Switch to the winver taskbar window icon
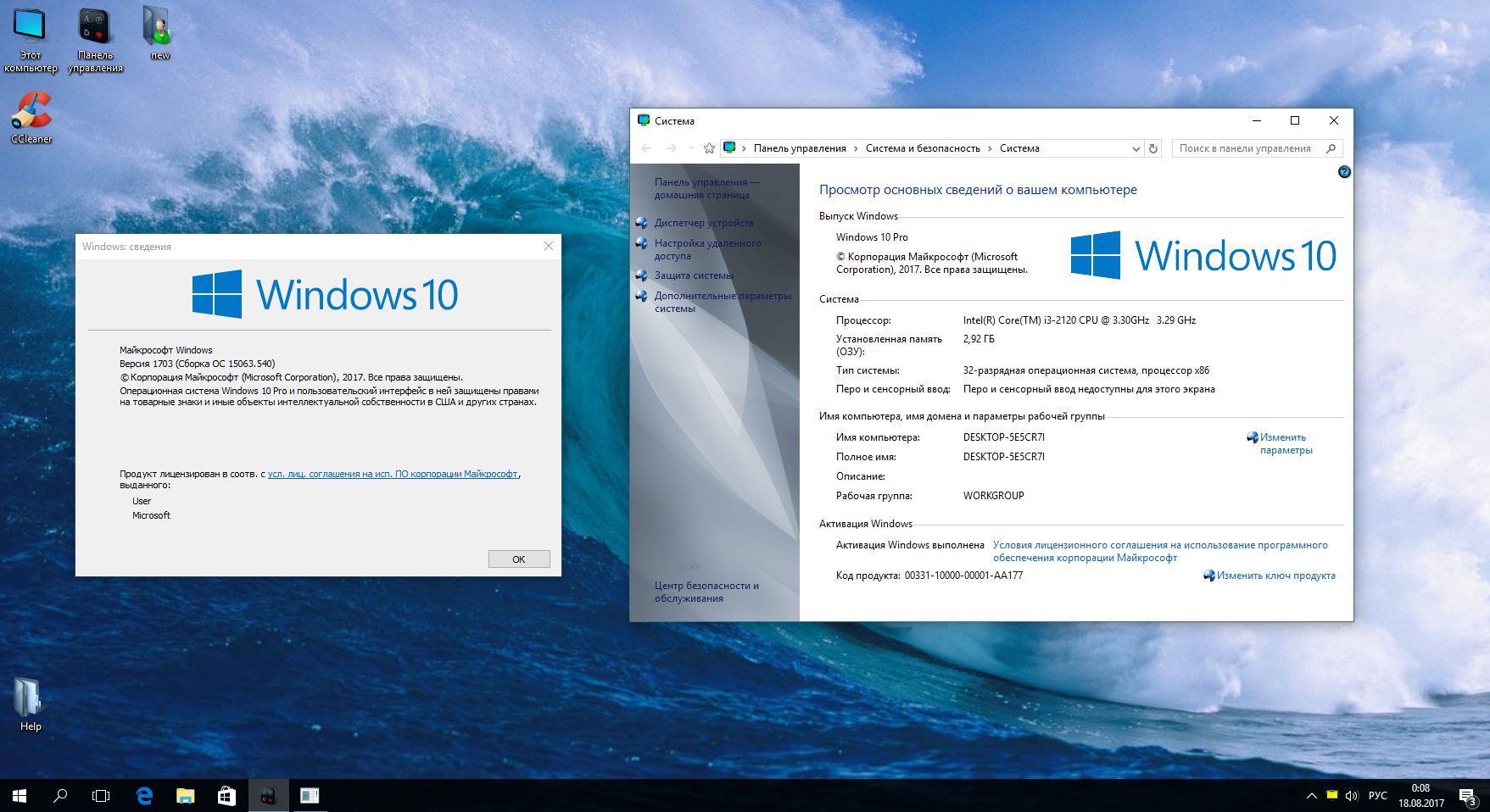This screenshot has height=812, width=1490. click(x=310, y=796)
